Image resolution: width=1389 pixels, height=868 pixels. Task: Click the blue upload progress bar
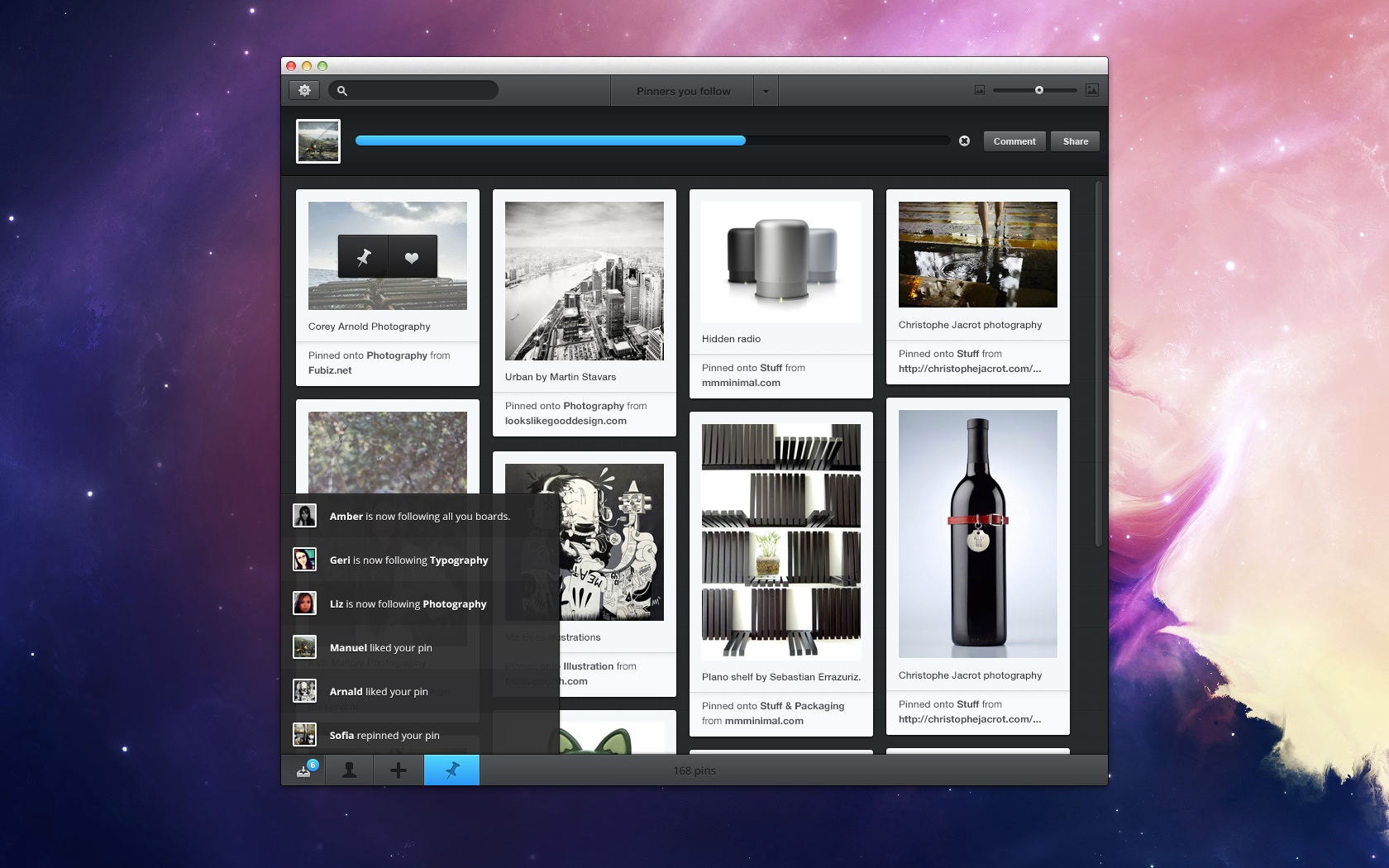[x=551, y=141]
